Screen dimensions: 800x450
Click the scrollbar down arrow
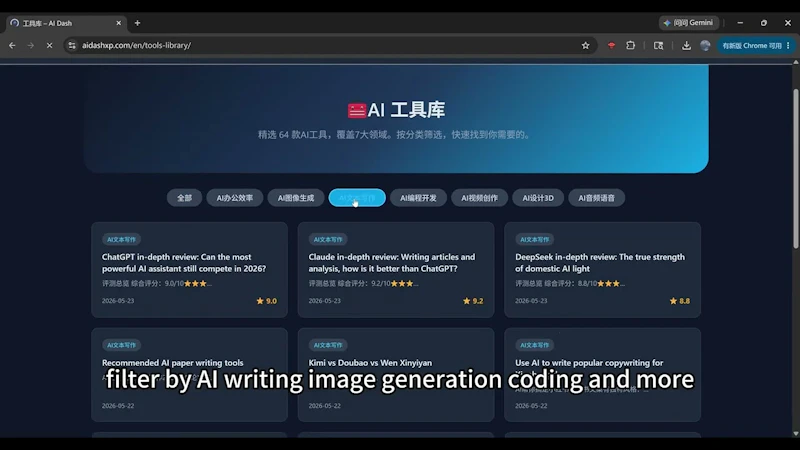coord(796,434)
